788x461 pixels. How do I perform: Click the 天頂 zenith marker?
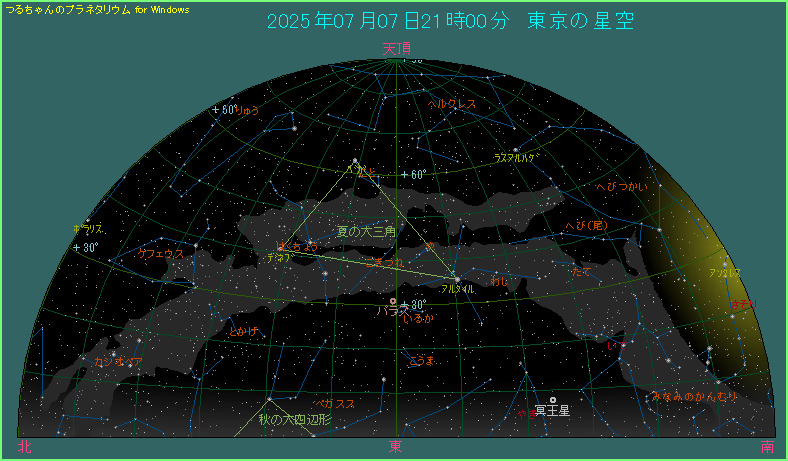[x=396, y=47]
